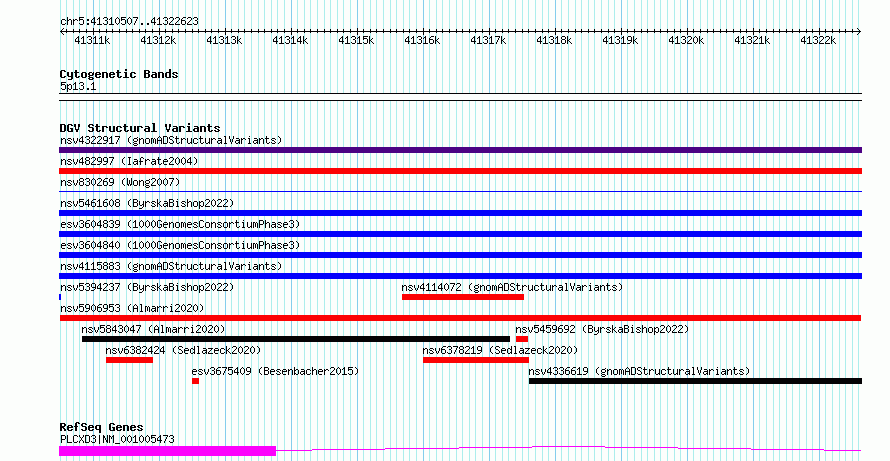Select the nsv482997 Iafrate2004 red bar
This screenshot has width=890, height=461.
[x=460, y=171]
